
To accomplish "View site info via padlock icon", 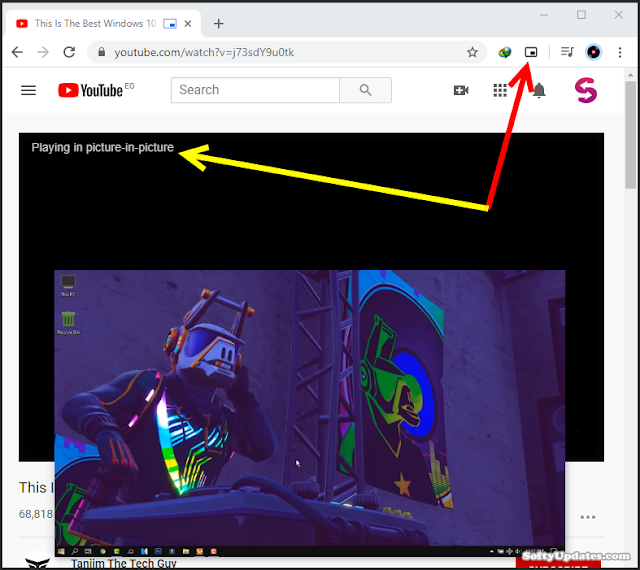I will pos(102,52).
